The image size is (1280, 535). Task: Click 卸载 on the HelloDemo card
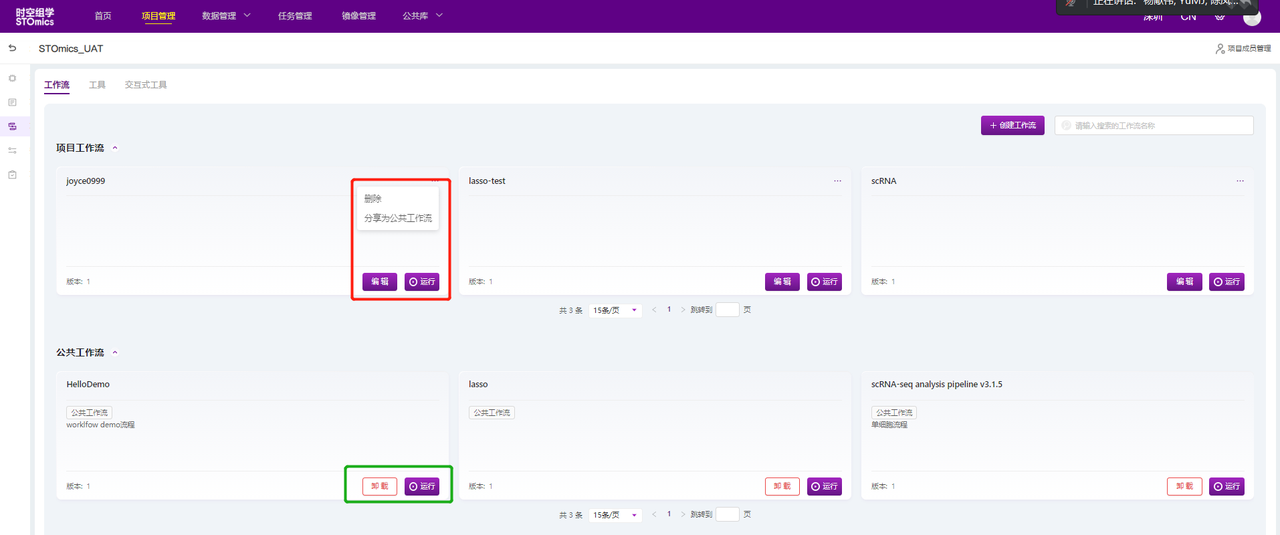[379, 486]
